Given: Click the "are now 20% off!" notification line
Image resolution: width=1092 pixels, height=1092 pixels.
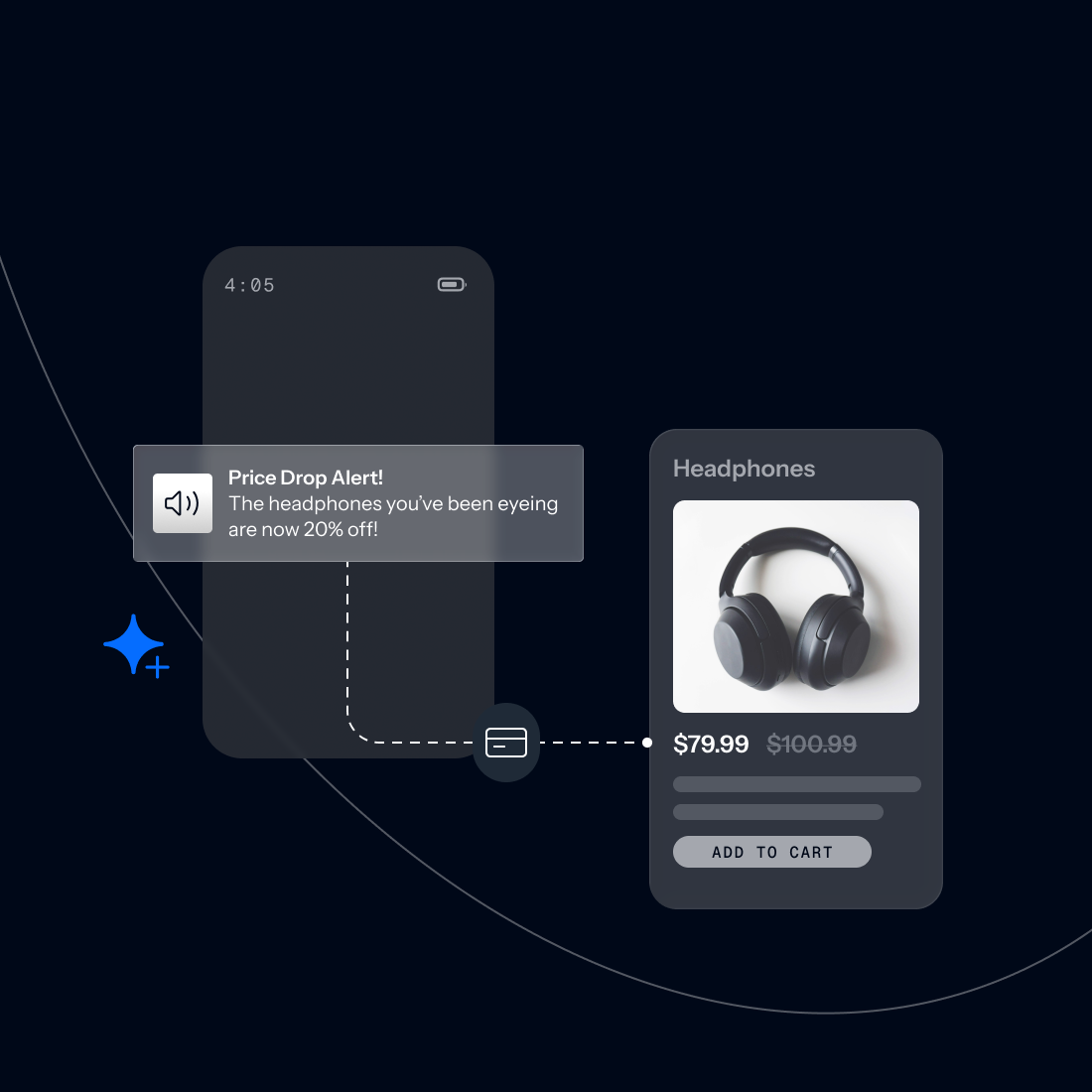Looking at the screenshot, I should click(303, 529).
